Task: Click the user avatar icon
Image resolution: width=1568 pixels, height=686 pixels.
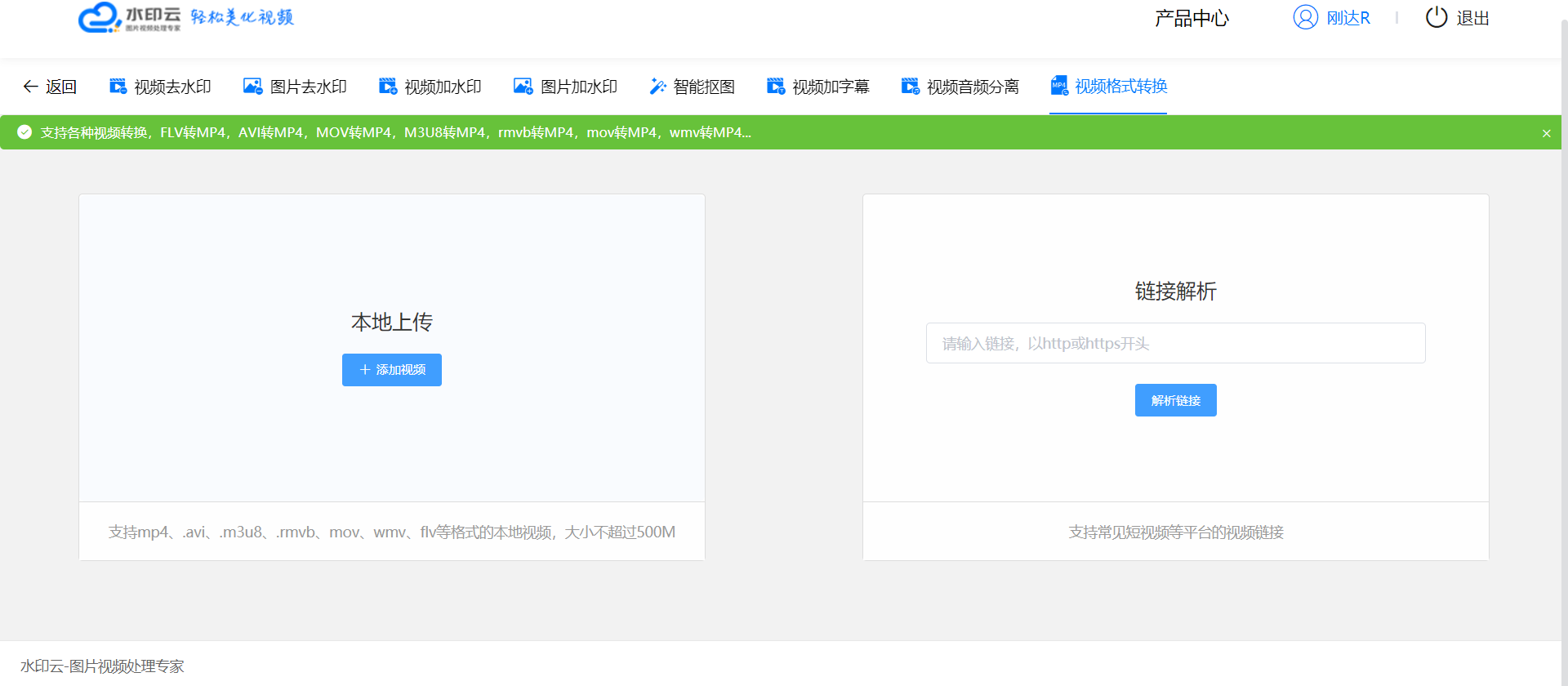Action: pos(1305,17)
